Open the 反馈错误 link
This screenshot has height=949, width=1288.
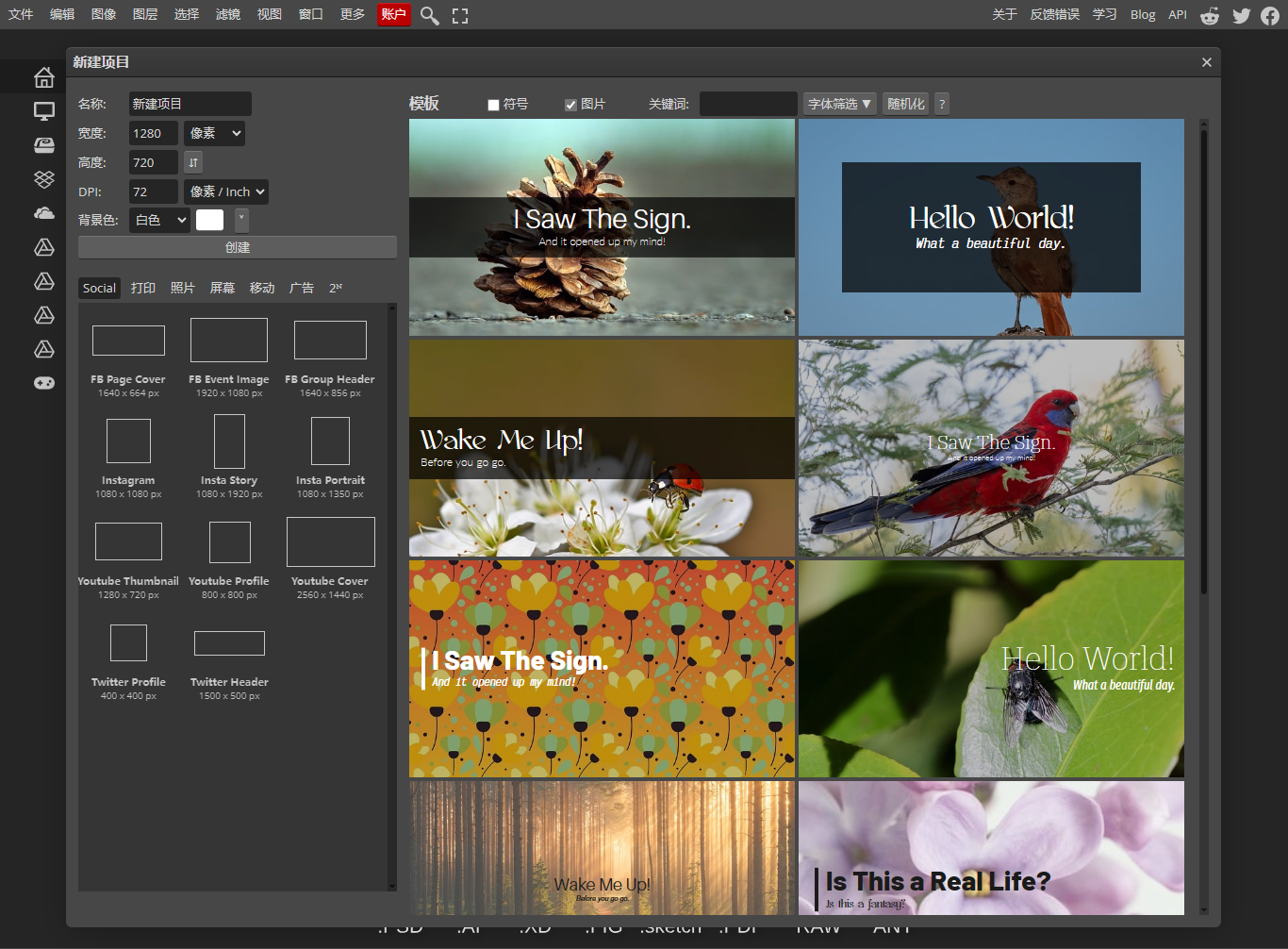point(1054,14)
